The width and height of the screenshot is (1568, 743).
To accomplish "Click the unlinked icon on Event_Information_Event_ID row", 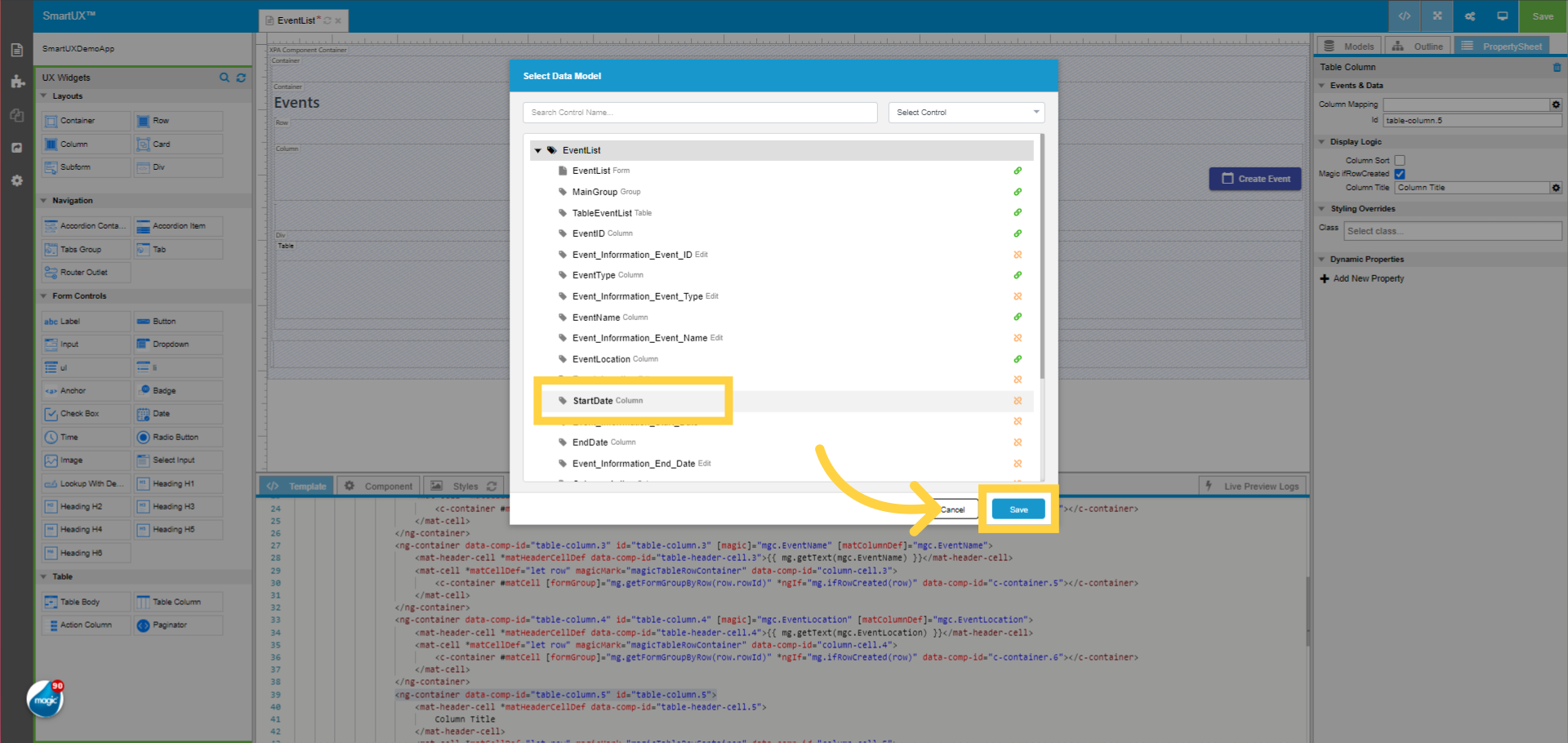I will pyautogui.click(x=1018, y=255).
